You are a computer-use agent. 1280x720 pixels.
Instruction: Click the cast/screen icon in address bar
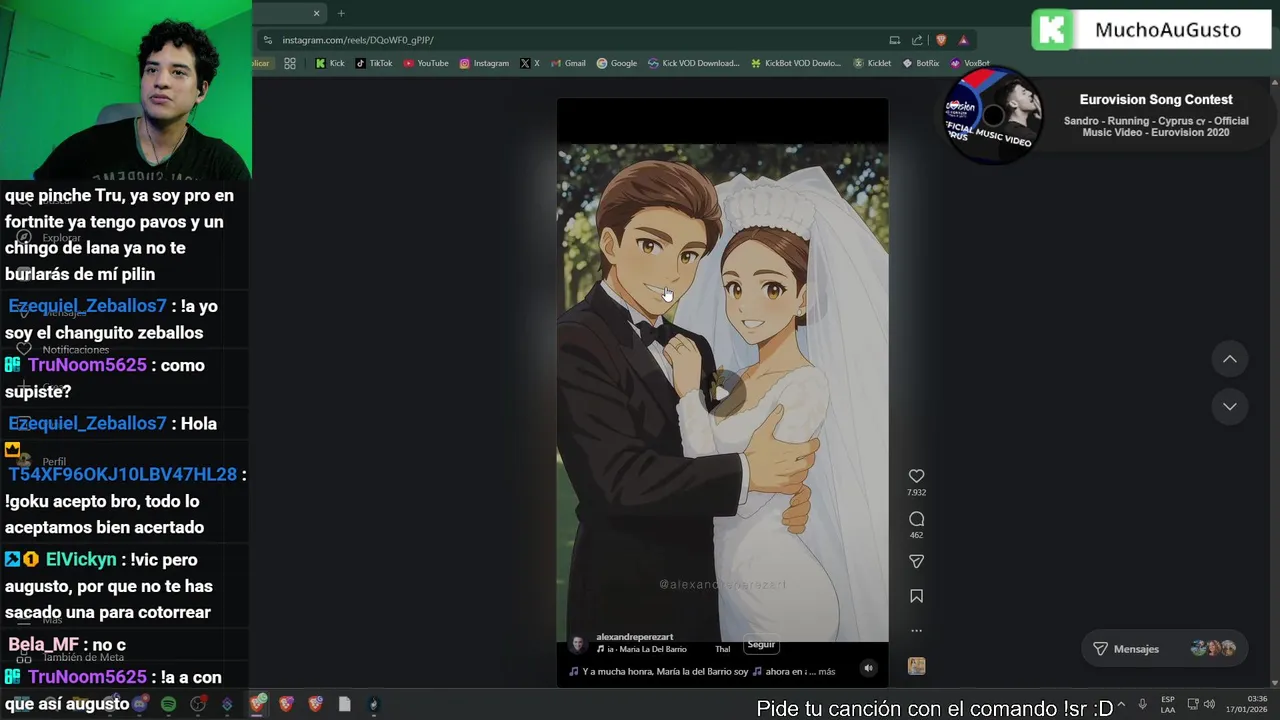point(894,40)
